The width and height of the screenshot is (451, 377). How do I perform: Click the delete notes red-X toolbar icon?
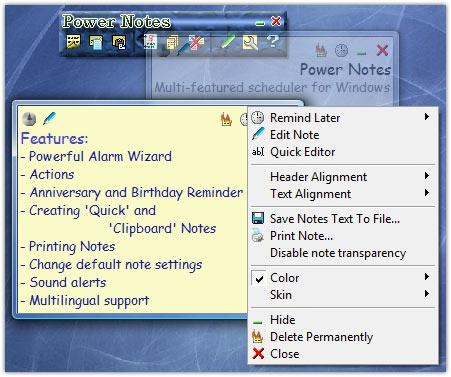(x=196, y=42)
